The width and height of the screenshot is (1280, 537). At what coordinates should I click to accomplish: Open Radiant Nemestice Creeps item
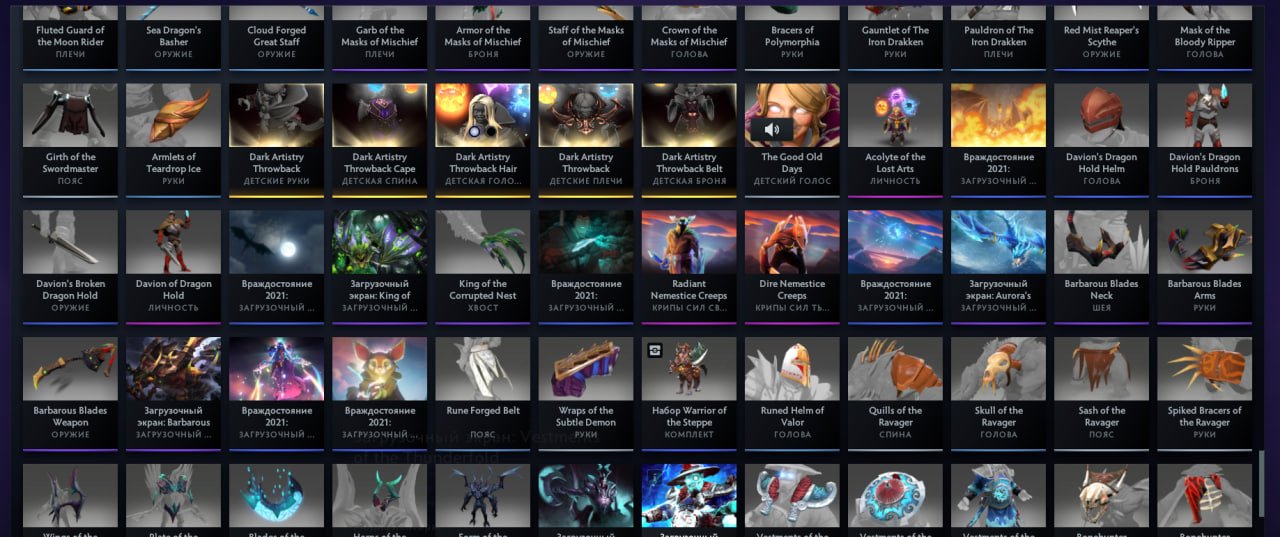(689, 266)
